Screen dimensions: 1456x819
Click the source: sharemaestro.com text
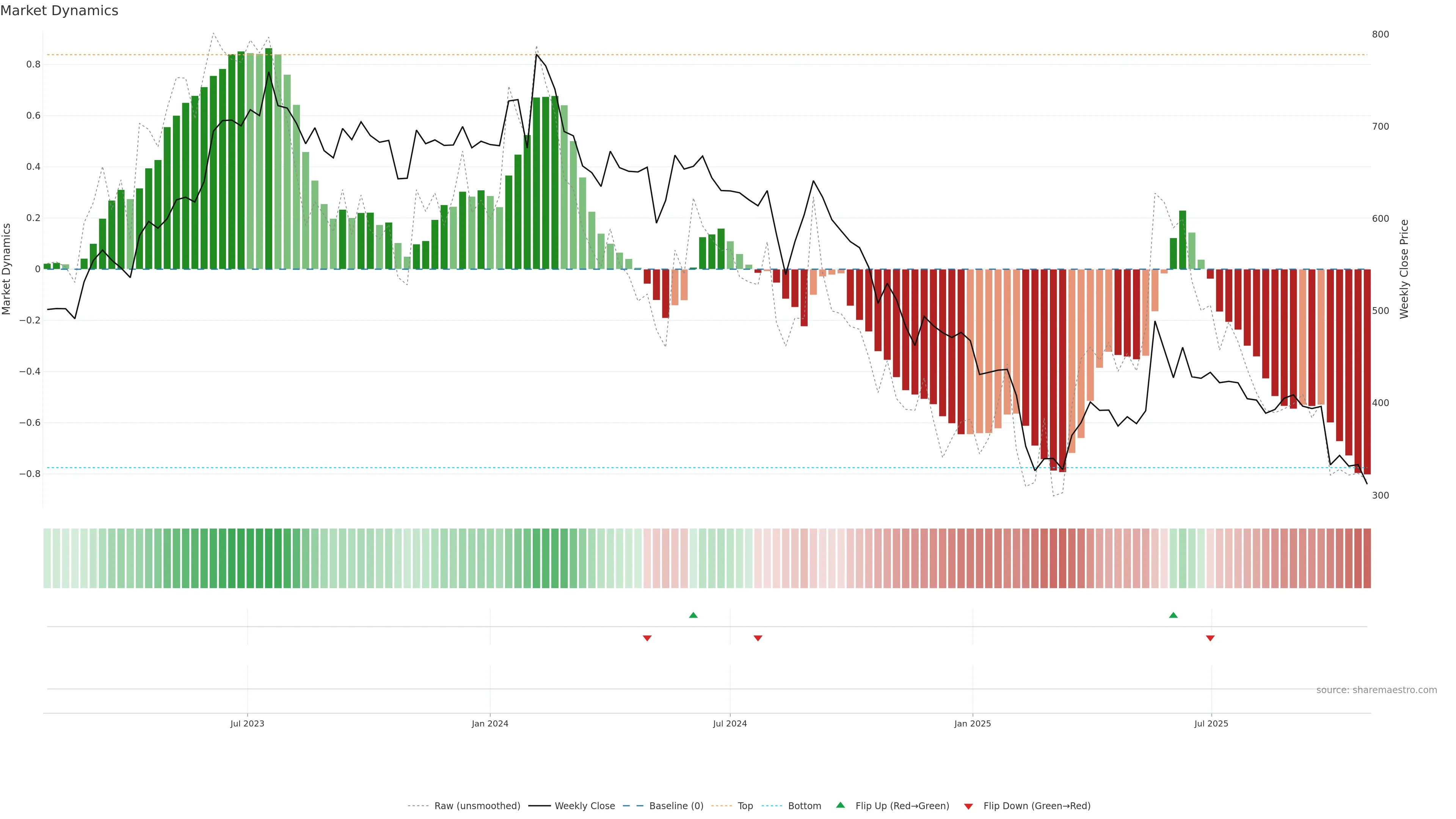pyautogui.click(x=1376, y=690)
